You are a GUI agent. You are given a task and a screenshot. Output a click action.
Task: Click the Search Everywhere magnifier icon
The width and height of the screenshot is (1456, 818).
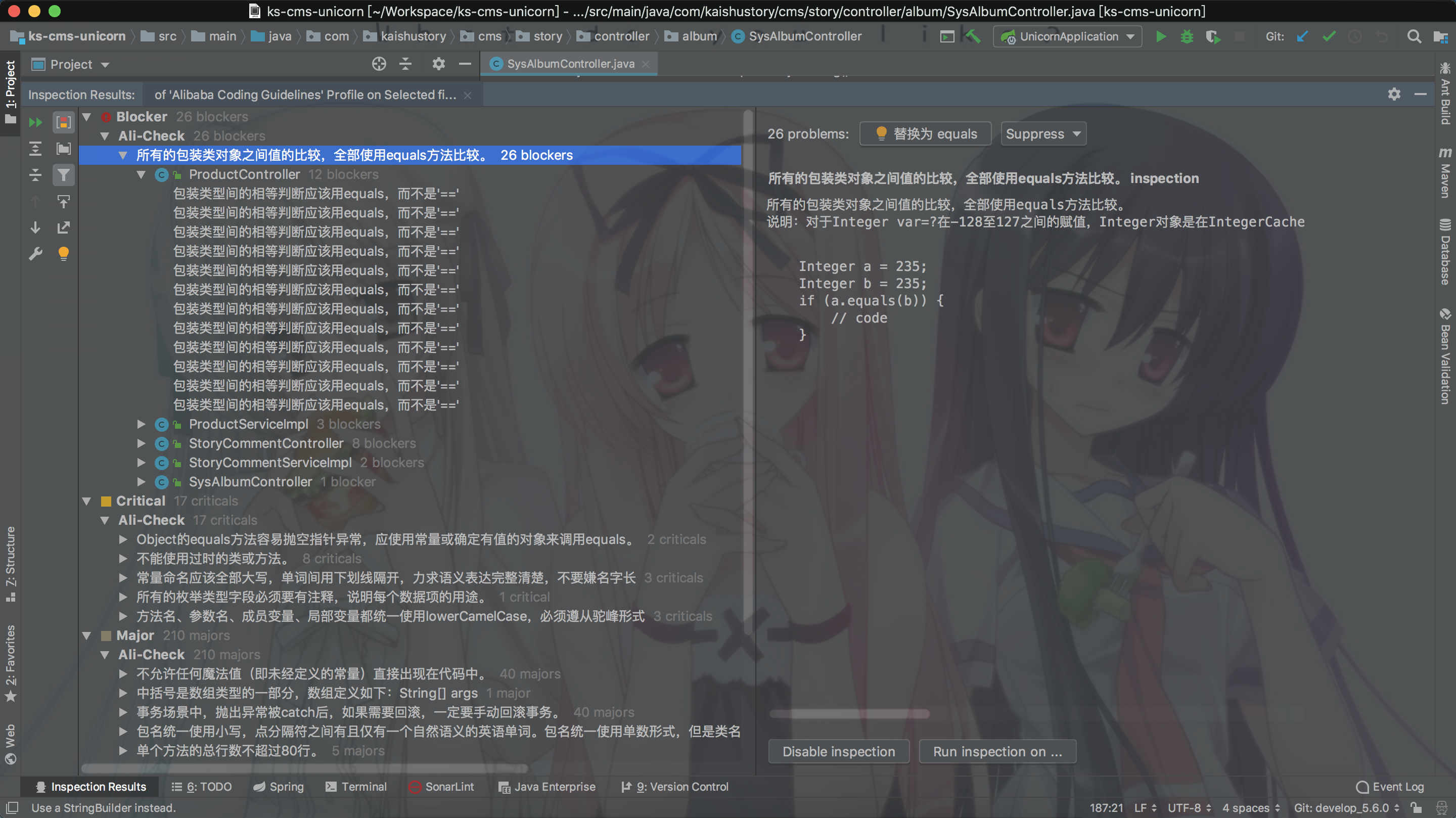coord(1414,37)
